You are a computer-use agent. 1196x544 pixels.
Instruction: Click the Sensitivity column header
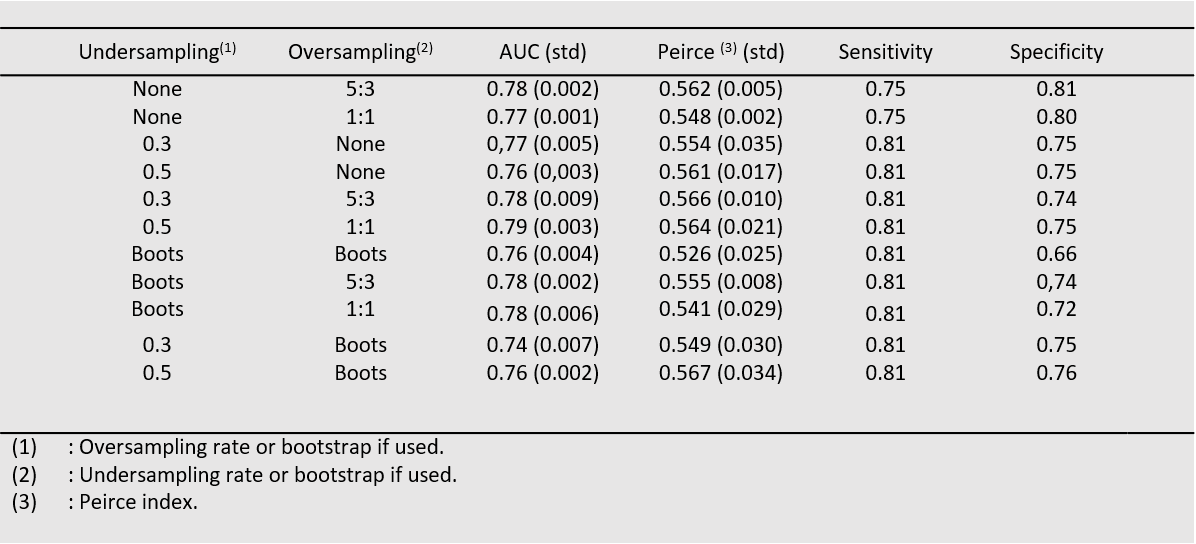[885, 52]
